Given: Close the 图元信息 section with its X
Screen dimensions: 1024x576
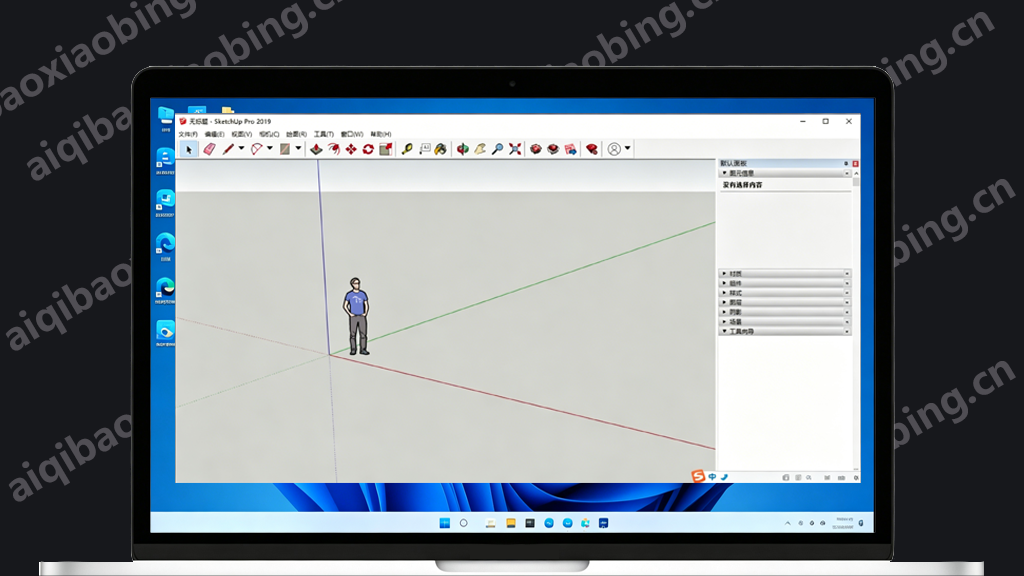Looking at the screenshot, I should [847, 173].
